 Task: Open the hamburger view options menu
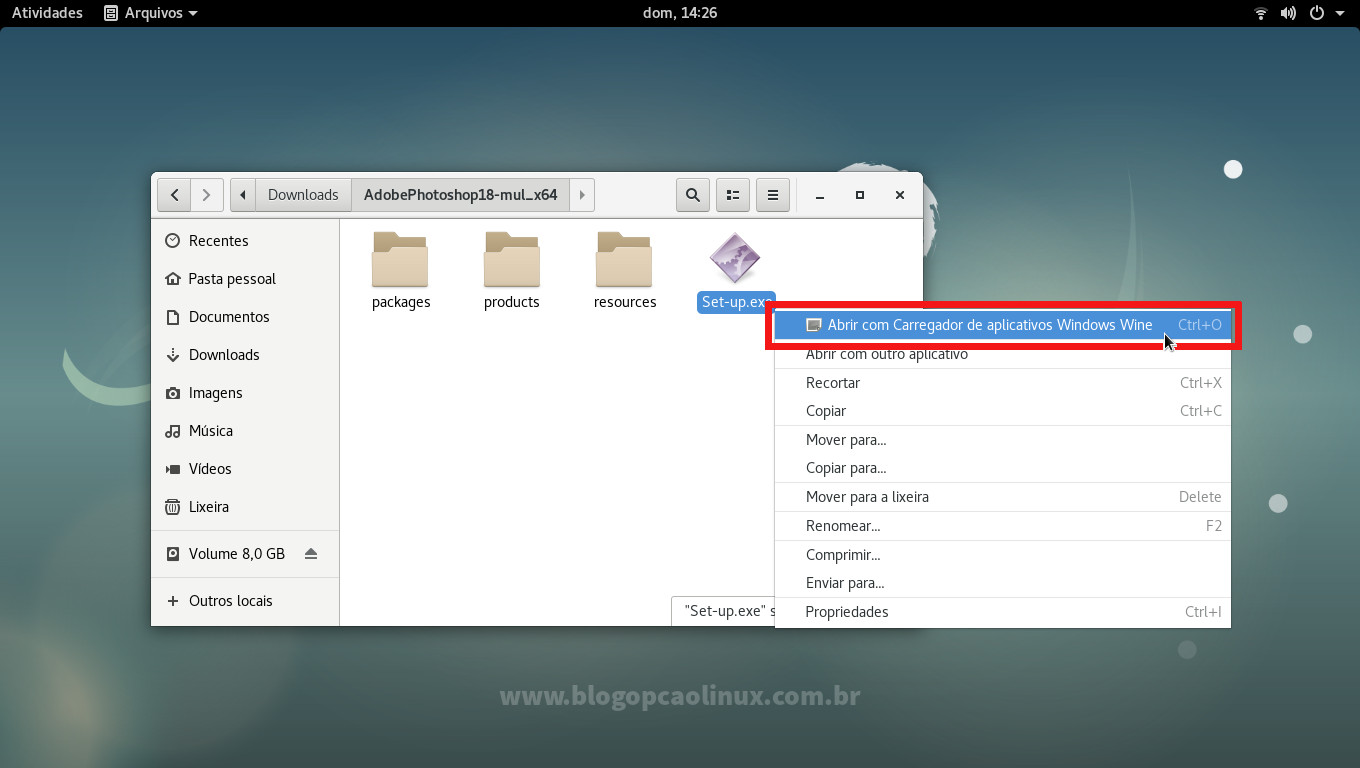(773, 195)
